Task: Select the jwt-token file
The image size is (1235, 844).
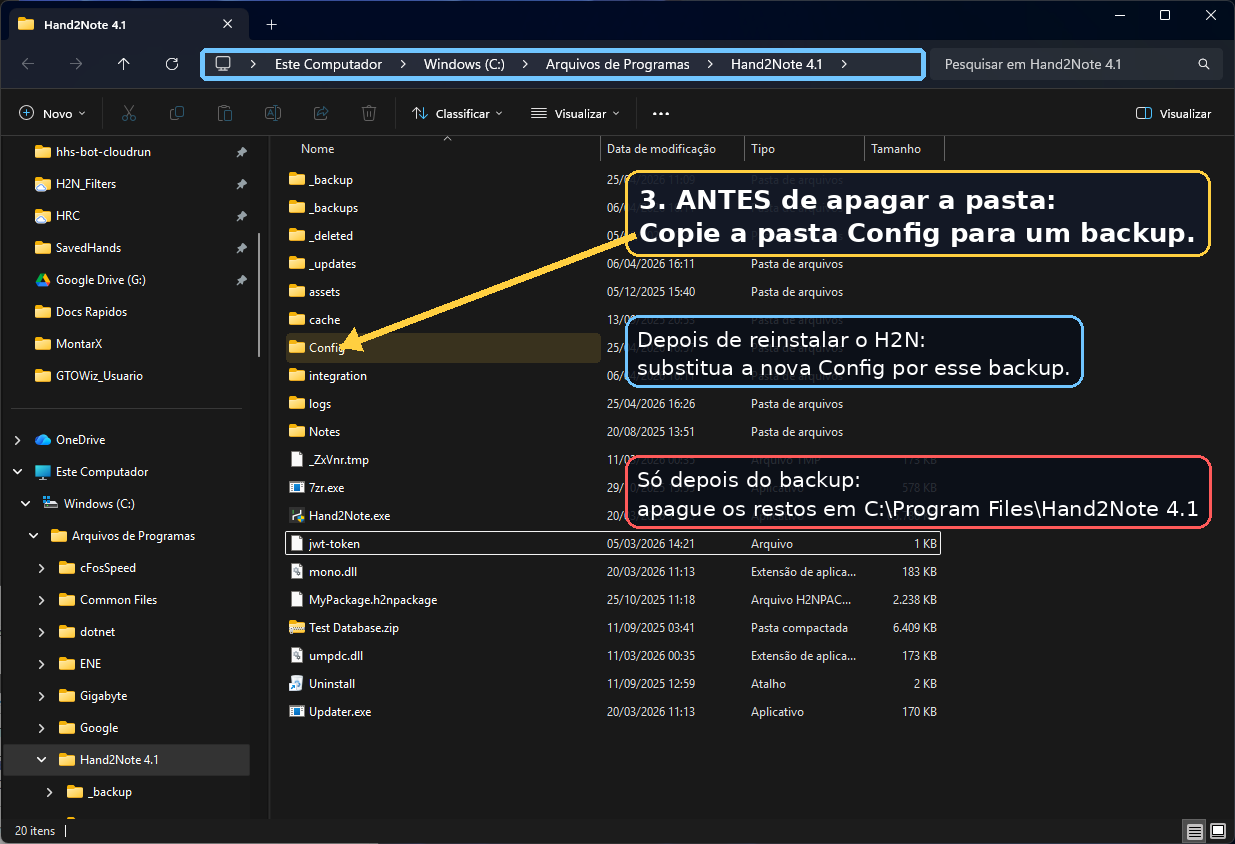Action: [612, 544]
